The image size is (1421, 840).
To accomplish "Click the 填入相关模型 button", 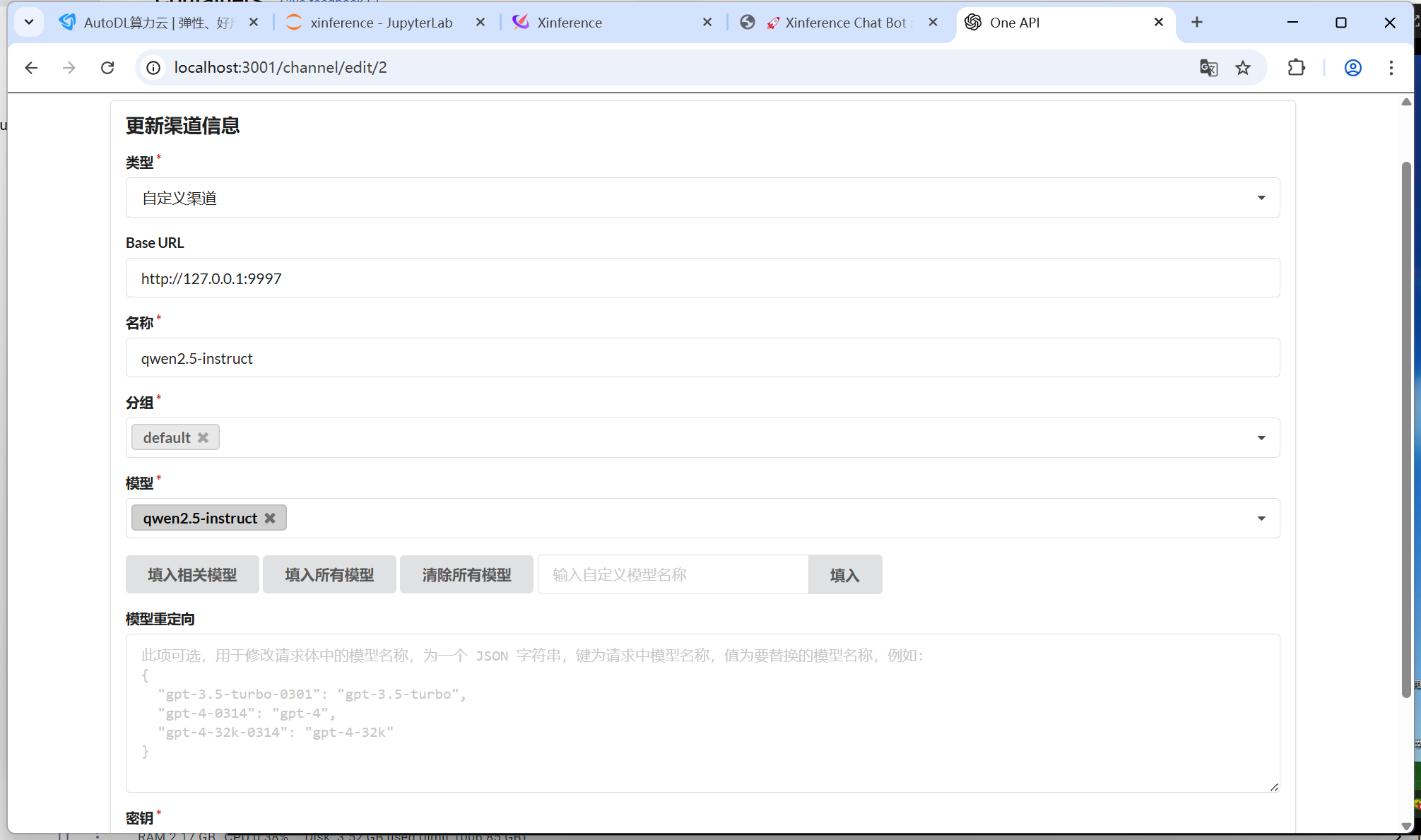I will (x=192, y=574).
